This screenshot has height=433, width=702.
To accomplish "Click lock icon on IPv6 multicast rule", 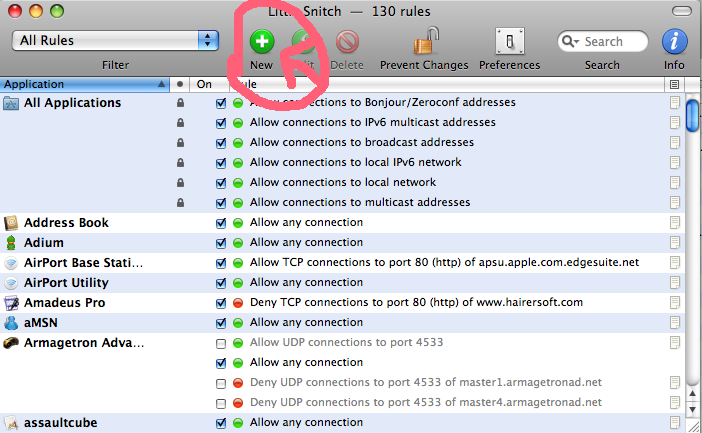I will [x=180, y=123].
